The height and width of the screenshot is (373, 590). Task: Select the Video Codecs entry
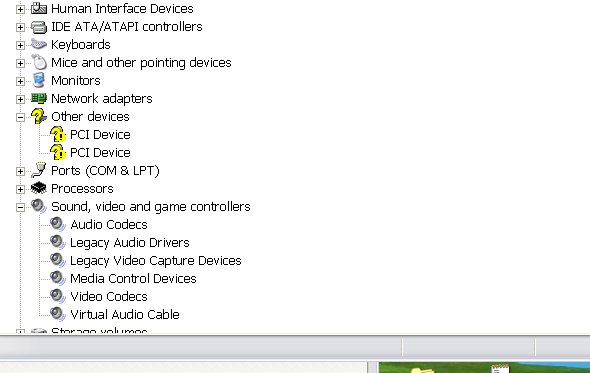coord(109,297)
